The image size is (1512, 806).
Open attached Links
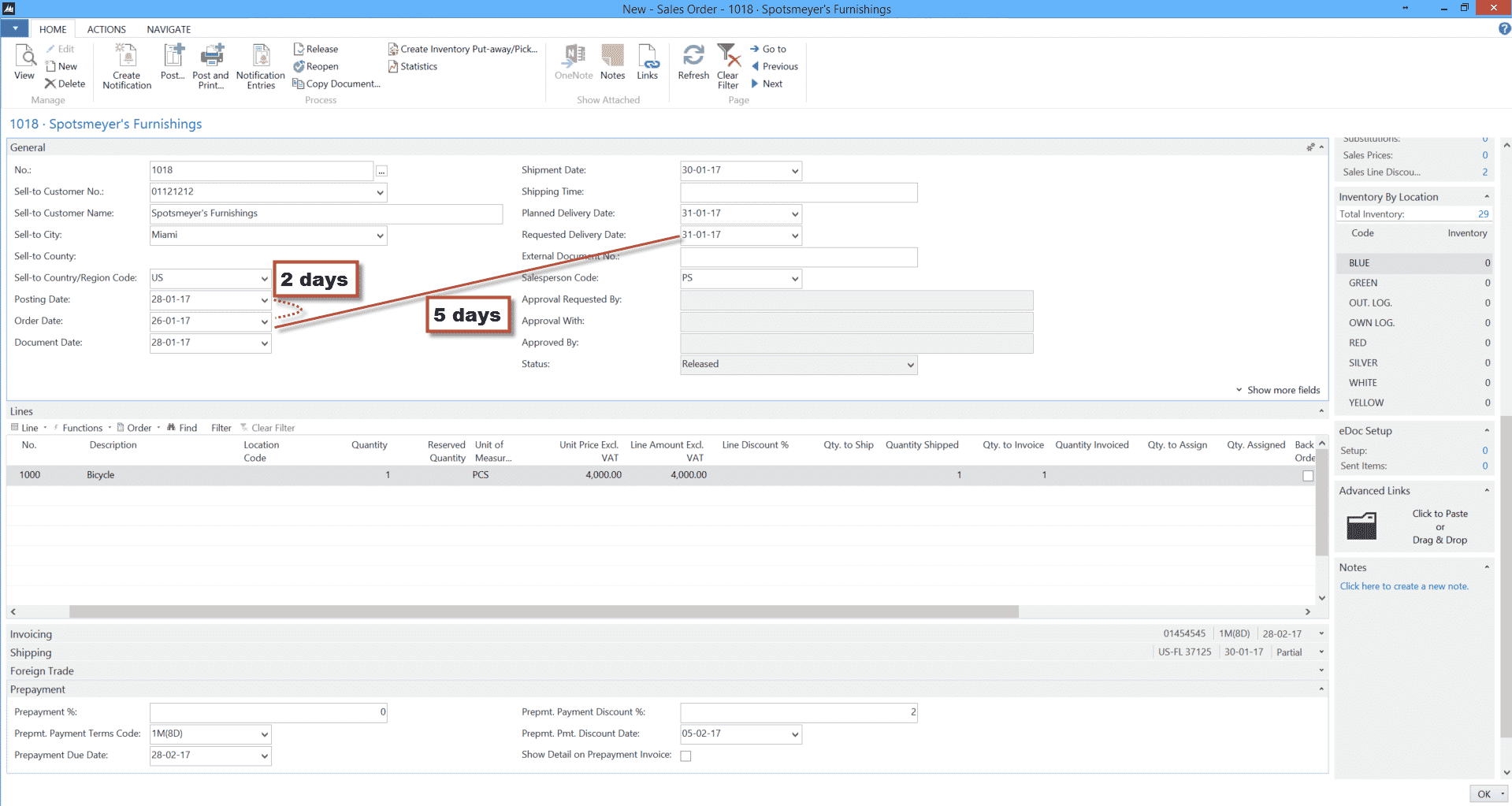(647, 62)
